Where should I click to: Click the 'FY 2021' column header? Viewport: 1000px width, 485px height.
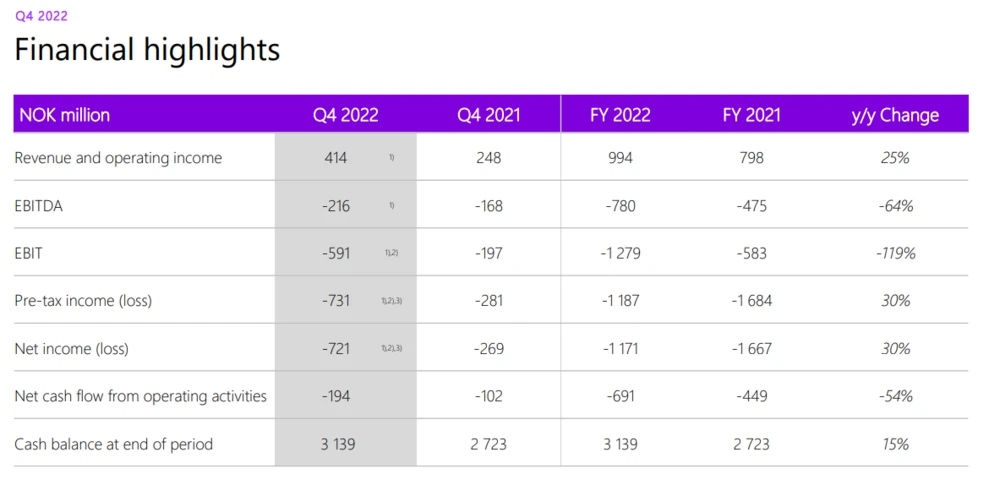[x=751, y=115]
